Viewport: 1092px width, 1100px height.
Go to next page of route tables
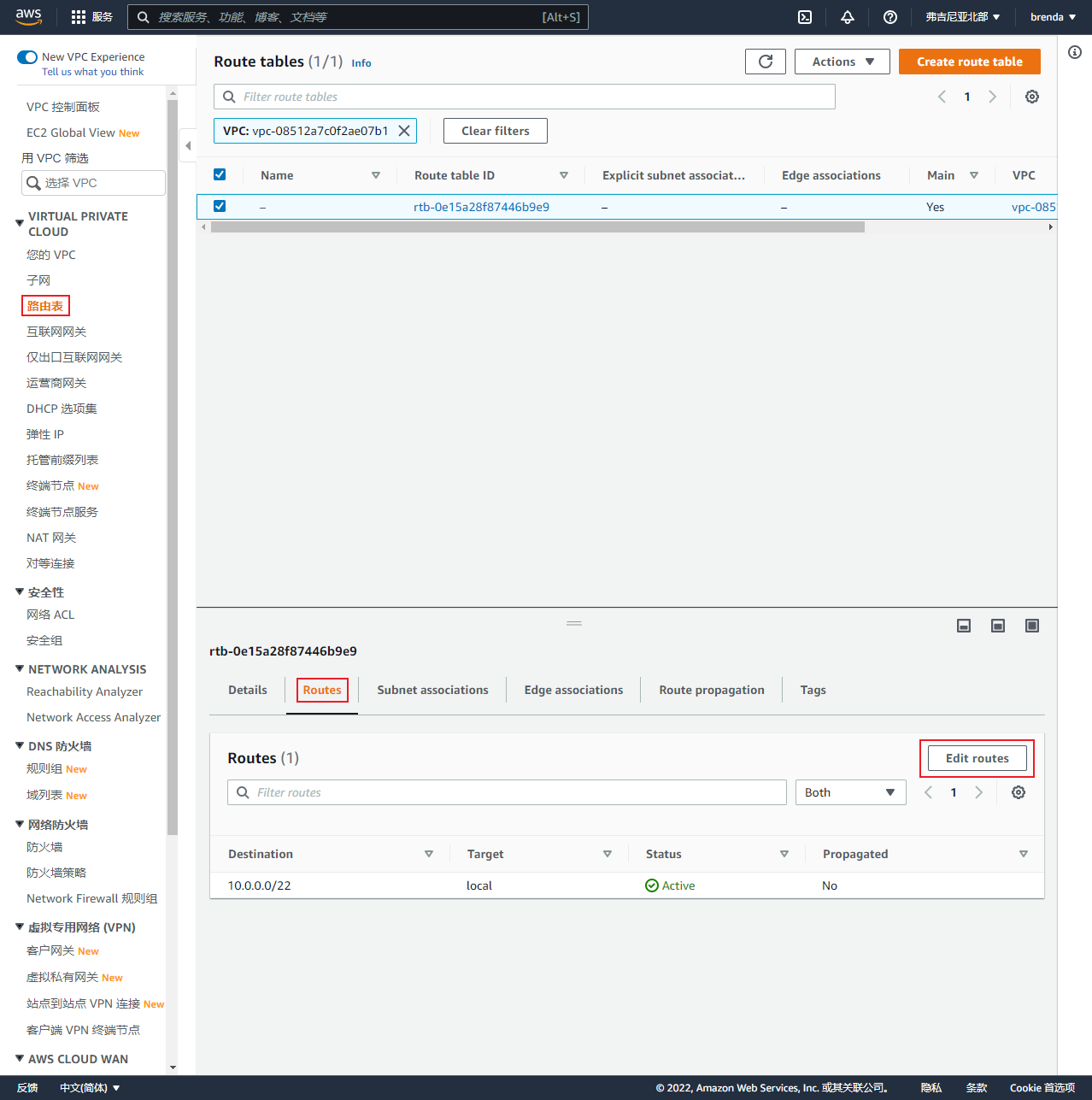(x=993, y=97)
